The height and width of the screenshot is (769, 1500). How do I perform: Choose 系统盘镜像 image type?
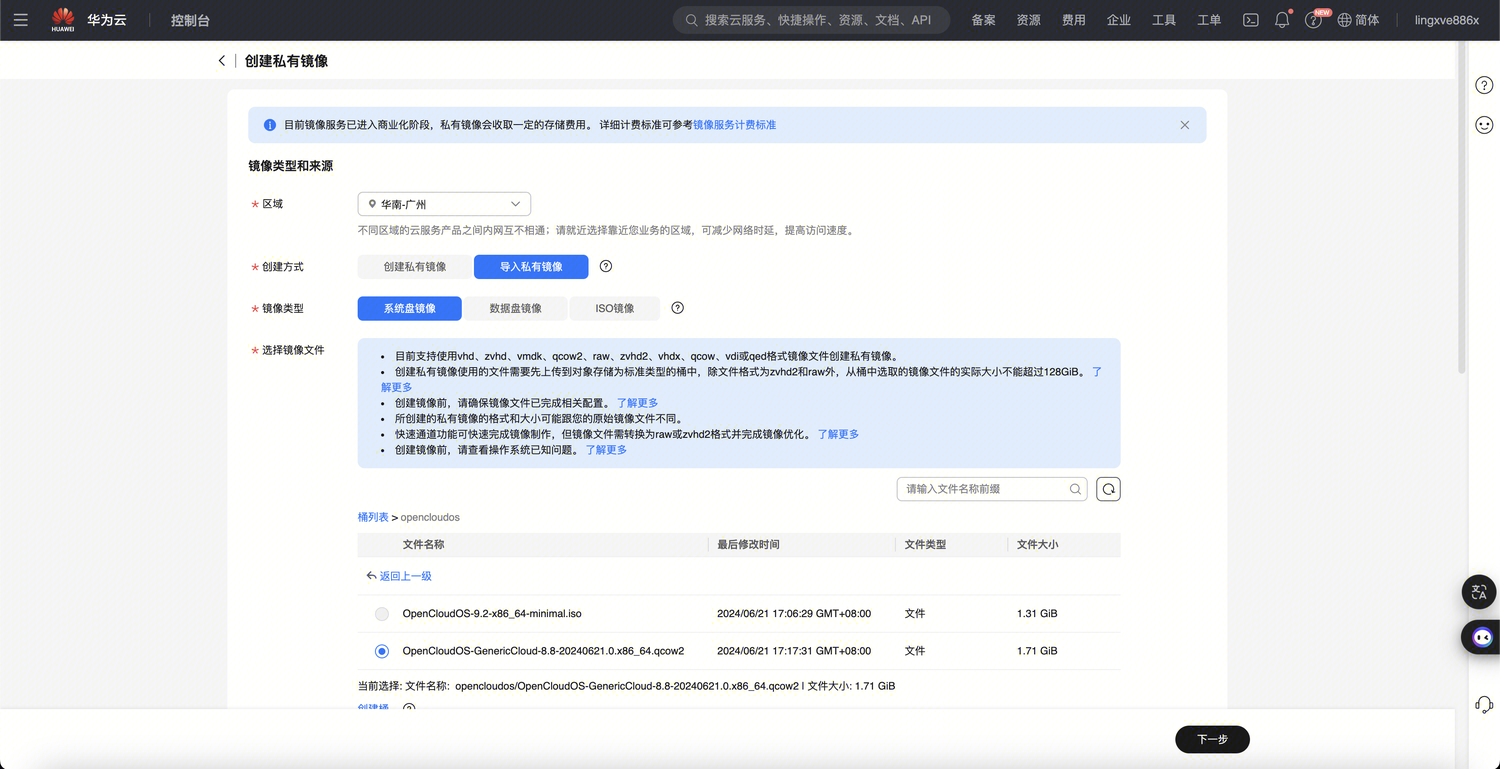(410, 308)
